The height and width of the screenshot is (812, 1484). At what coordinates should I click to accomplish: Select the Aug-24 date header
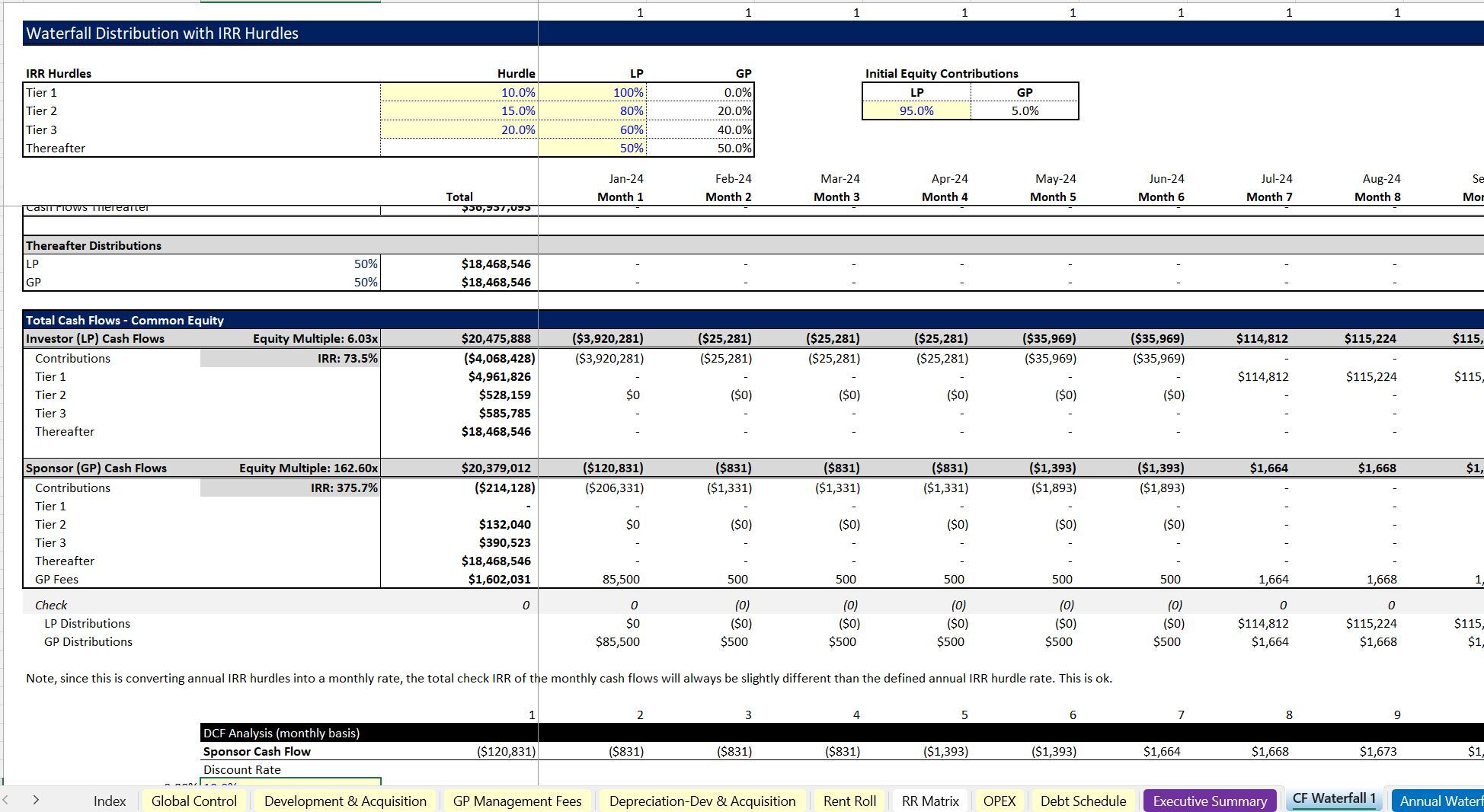pyautogui.click(x=1381, y=179)
